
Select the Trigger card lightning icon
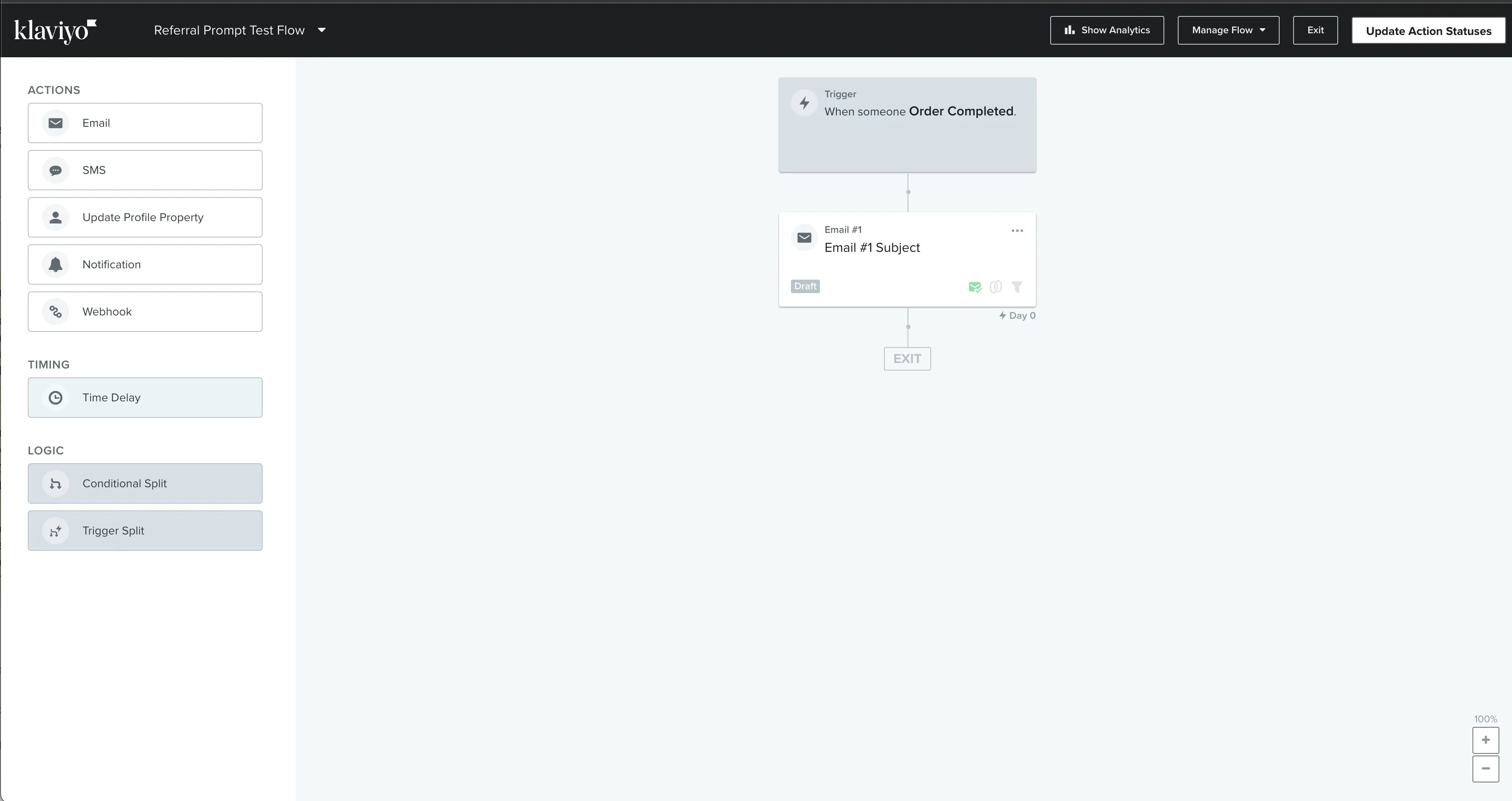(804, 103)
